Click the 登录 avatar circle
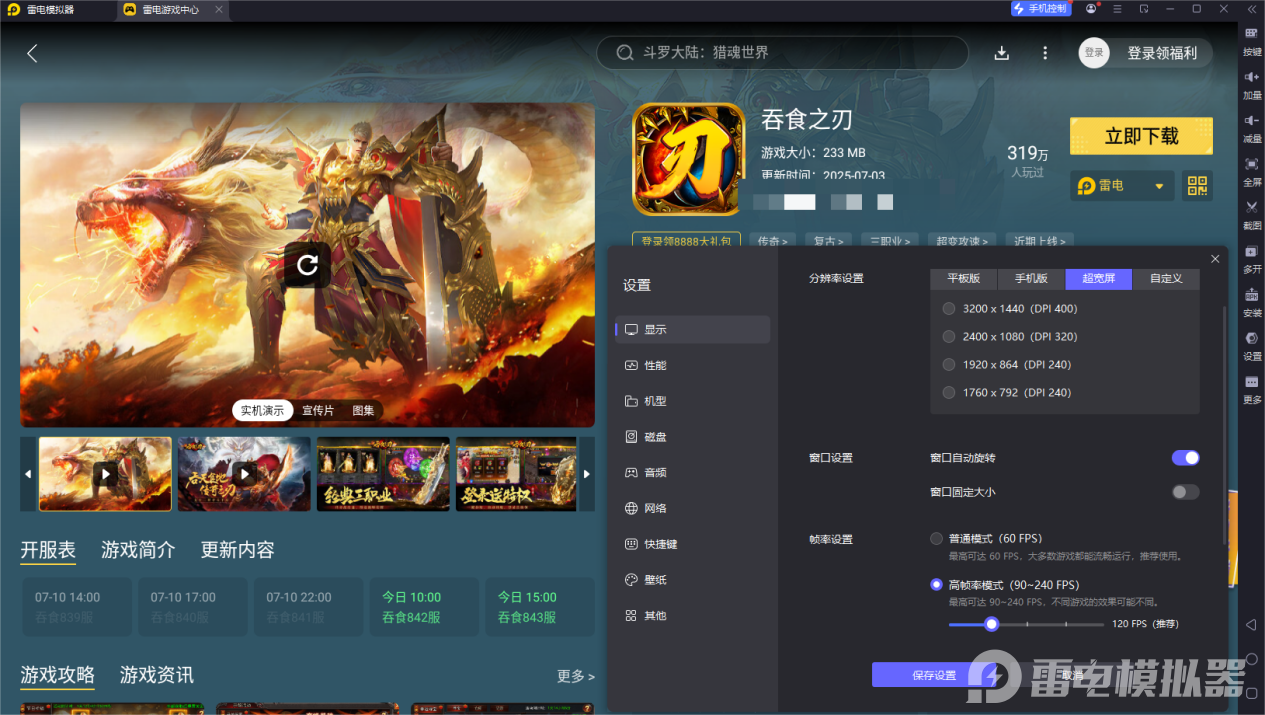The image size is (1265, 715). coord(1094,53)
